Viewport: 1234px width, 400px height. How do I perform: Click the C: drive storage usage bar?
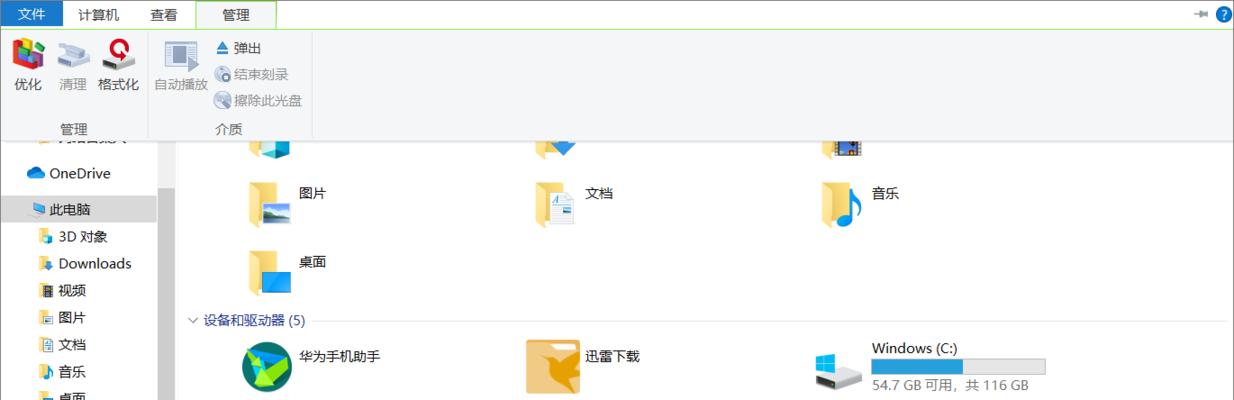click(x=958, y=367)
